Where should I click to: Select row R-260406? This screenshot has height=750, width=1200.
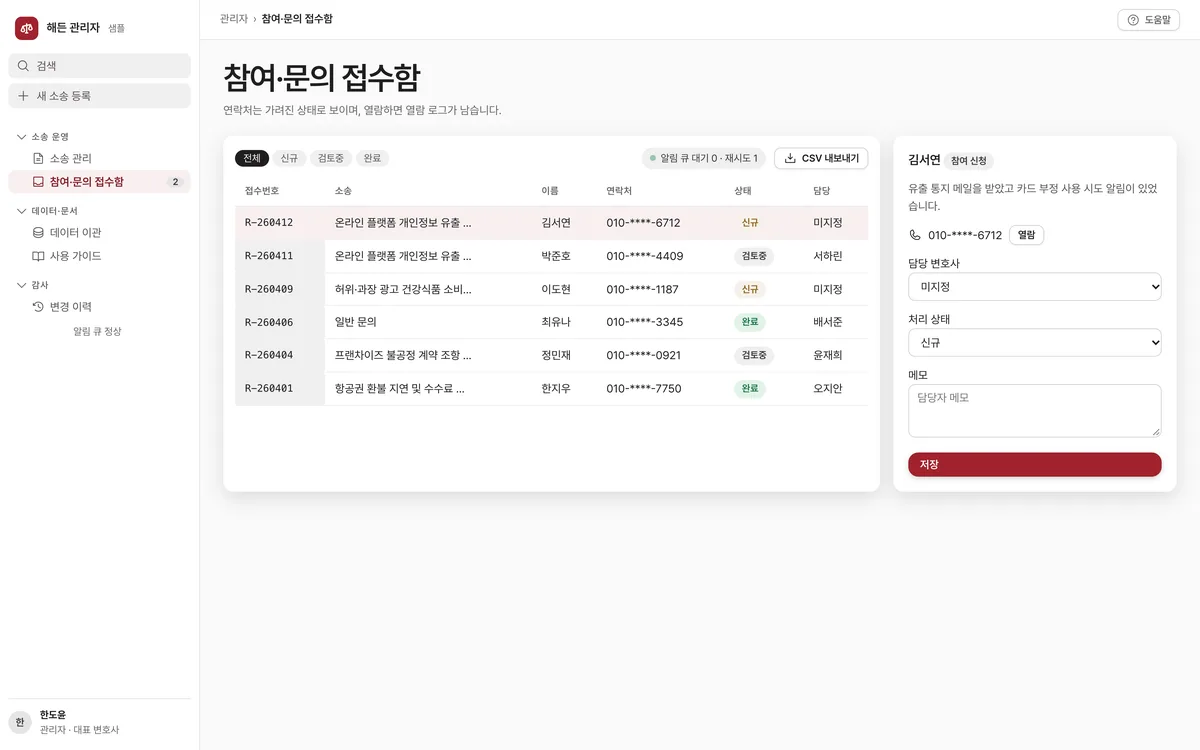[551, 322]
